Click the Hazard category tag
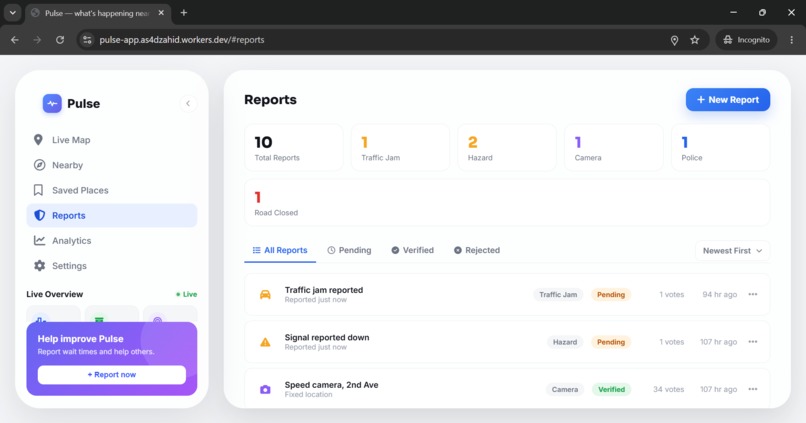806x423 pixels. pos(565,342)
